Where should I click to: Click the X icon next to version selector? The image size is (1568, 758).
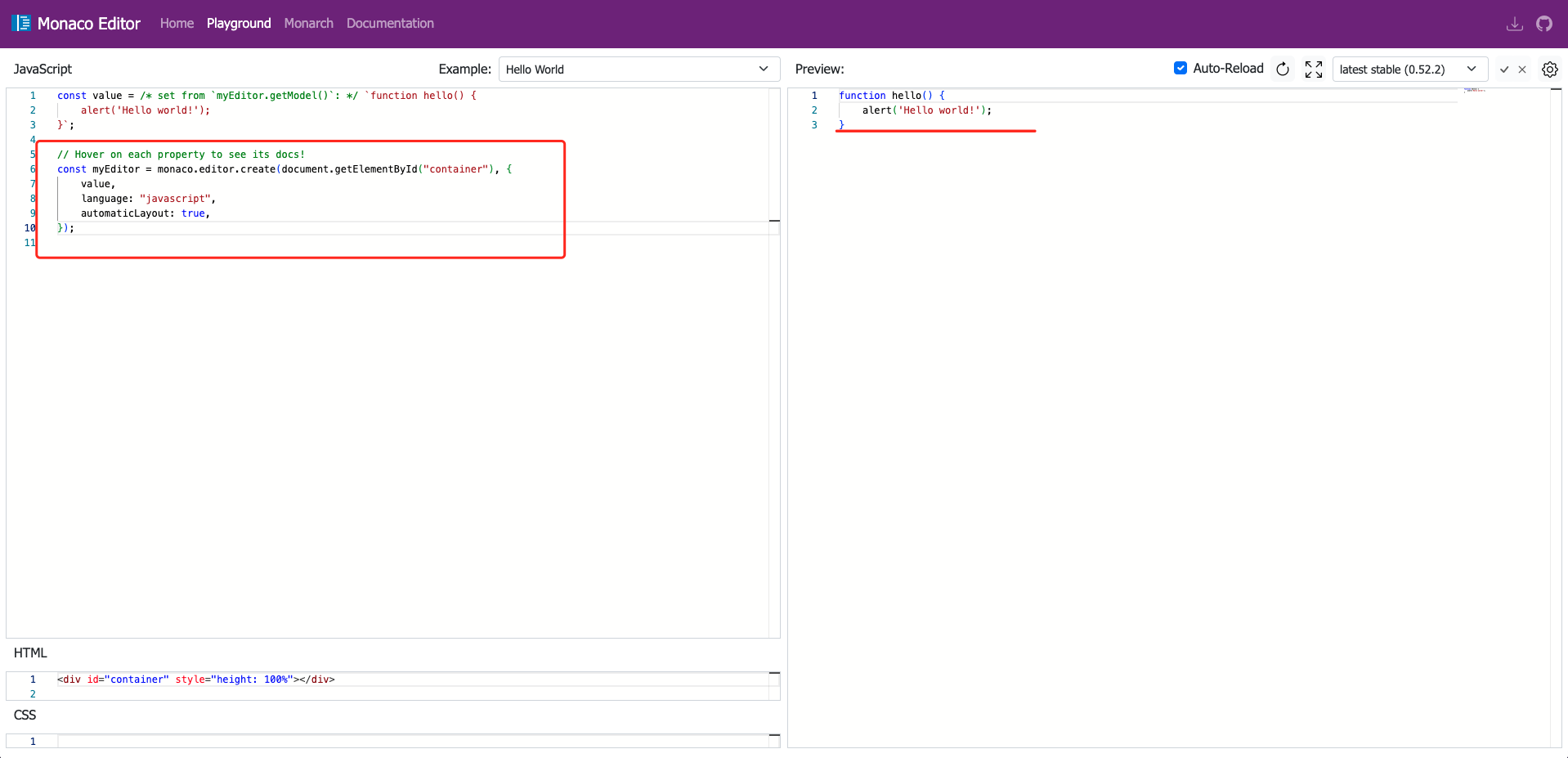1522,70
